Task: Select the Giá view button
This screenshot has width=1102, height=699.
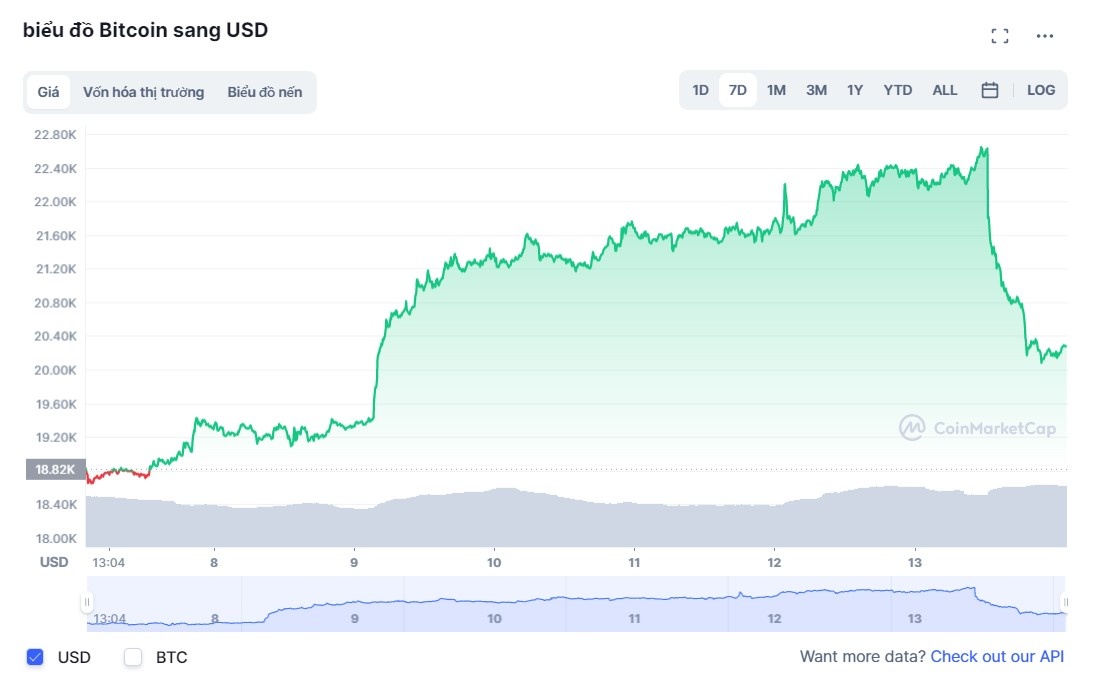Action: click(x=48, y=91)
